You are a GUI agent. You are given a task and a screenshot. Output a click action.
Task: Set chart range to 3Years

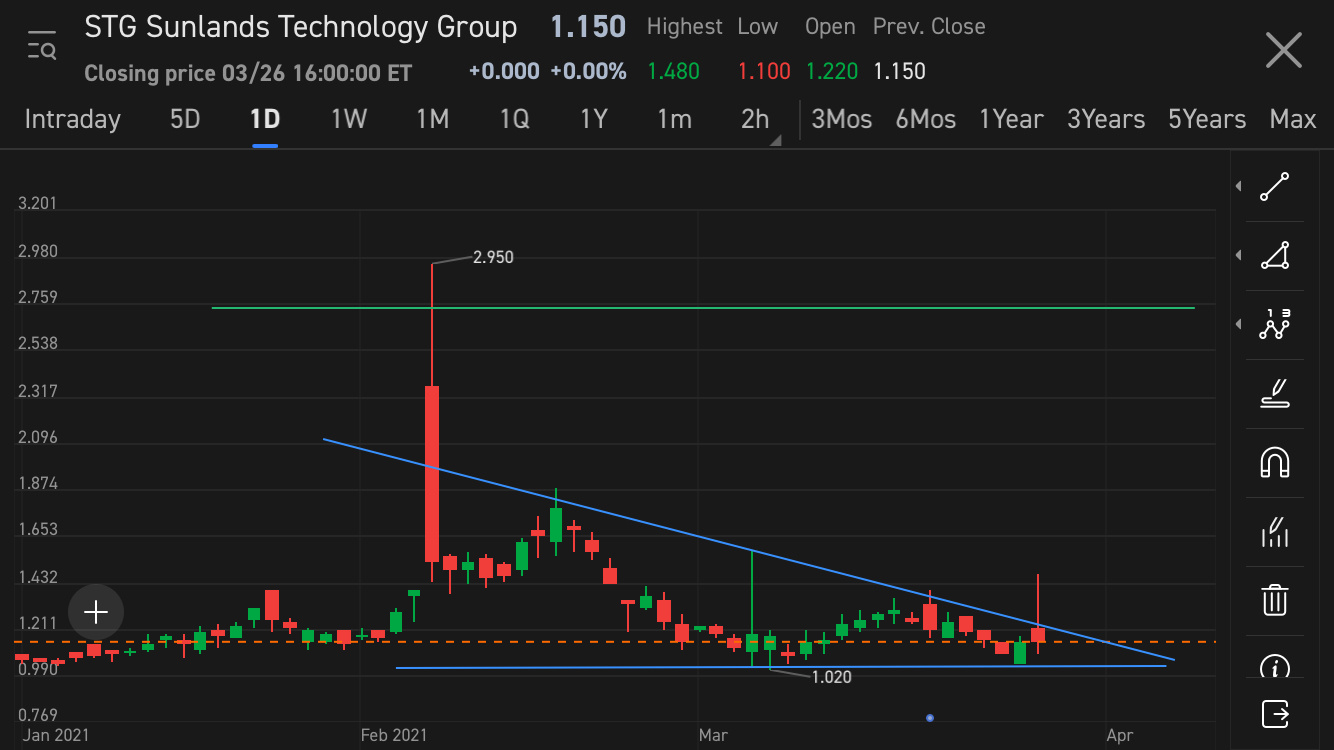pyautogui.click(x=1106, y=119)
